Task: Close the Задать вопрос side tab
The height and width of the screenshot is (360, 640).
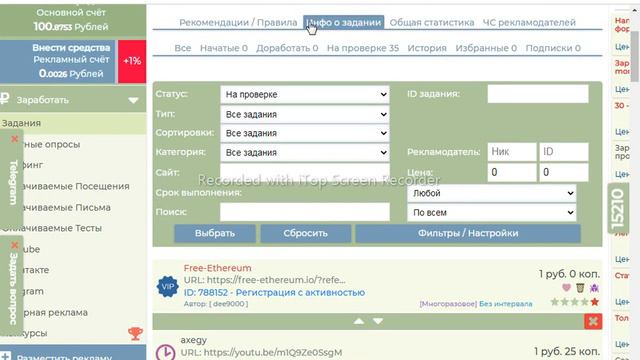Action: click(15, 245)
